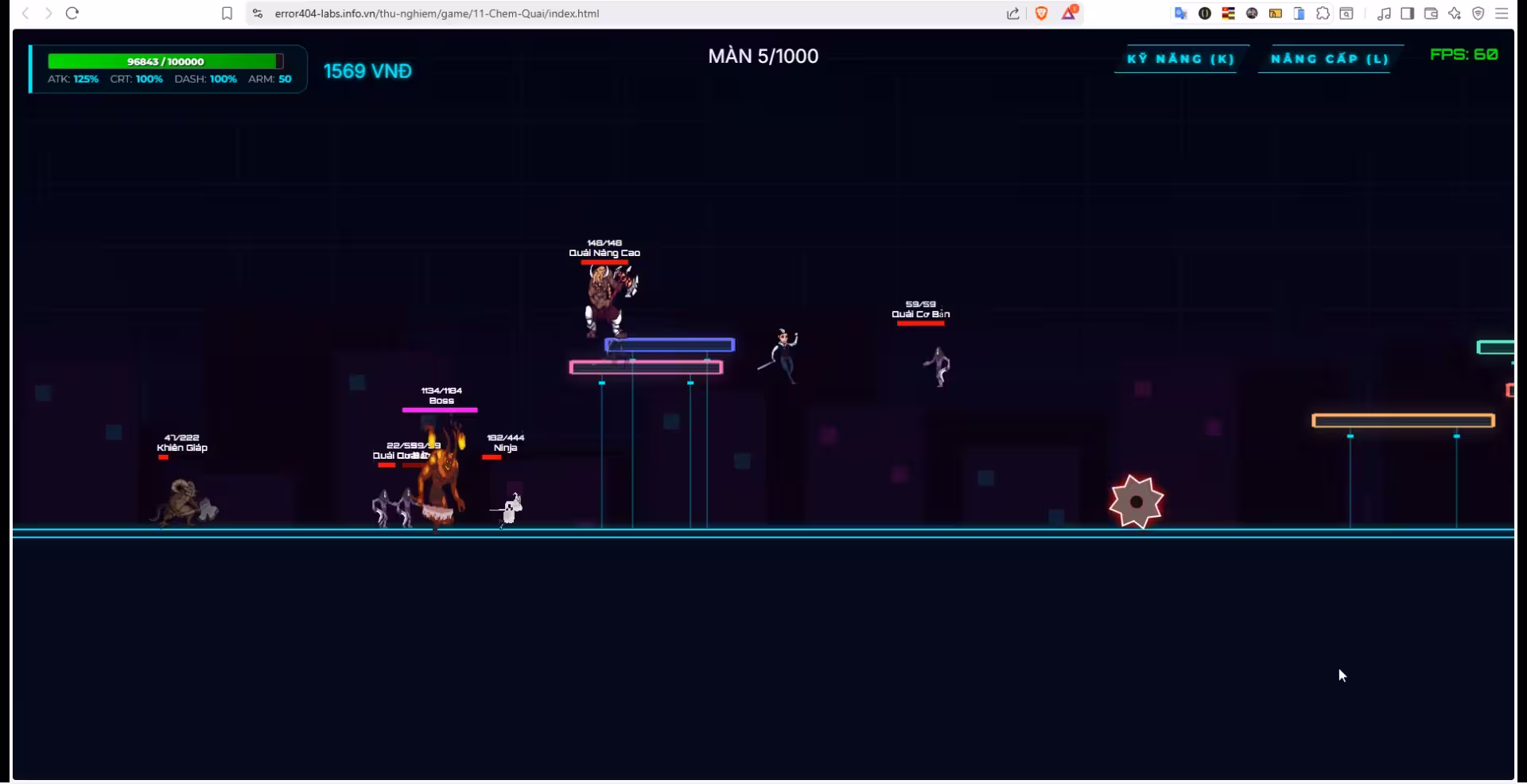Bookmark this page
This screenshot has height=784, width=1527.
(227, 14)
